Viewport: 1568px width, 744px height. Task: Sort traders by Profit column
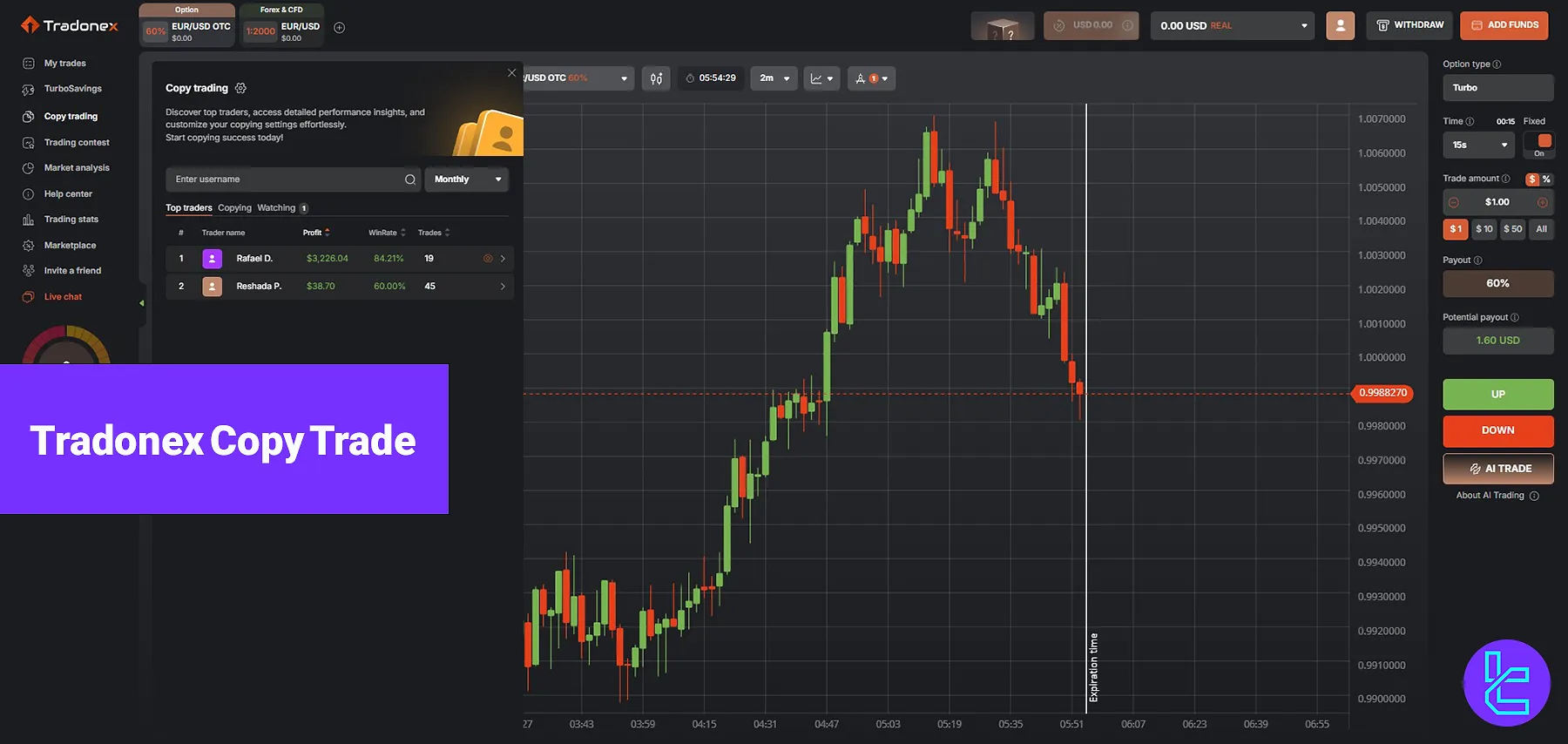316,233
